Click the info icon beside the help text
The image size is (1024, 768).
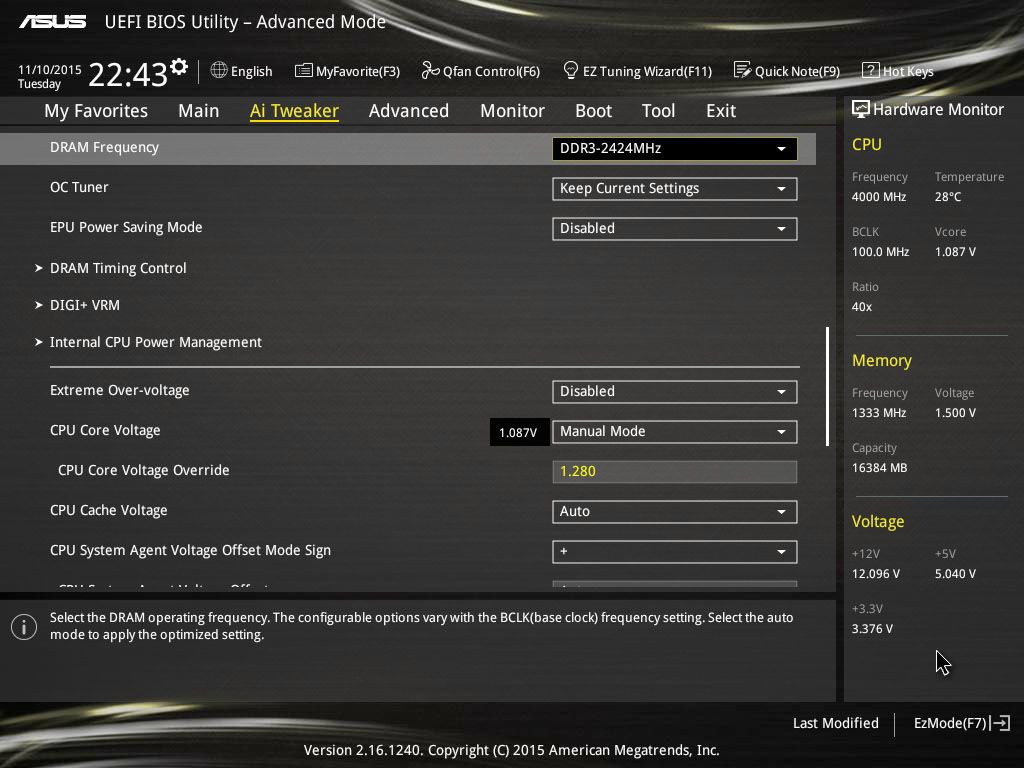(24, 627)
